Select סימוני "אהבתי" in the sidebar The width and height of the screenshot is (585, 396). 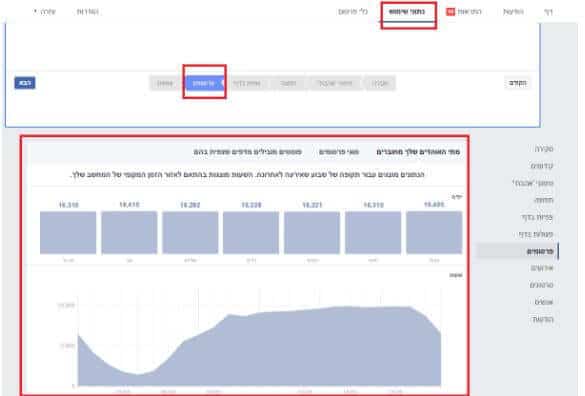[x=533, y=183]
